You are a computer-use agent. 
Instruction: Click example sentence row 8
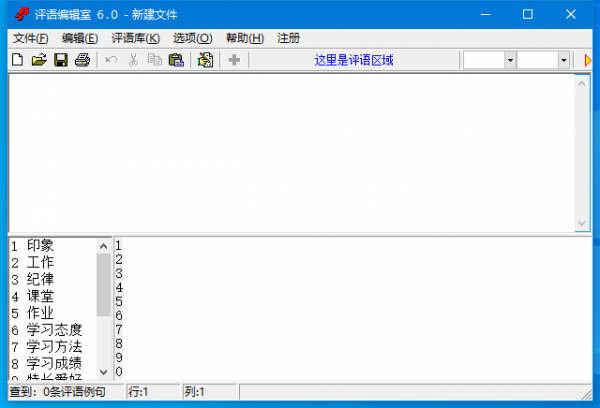pos(353,343)
